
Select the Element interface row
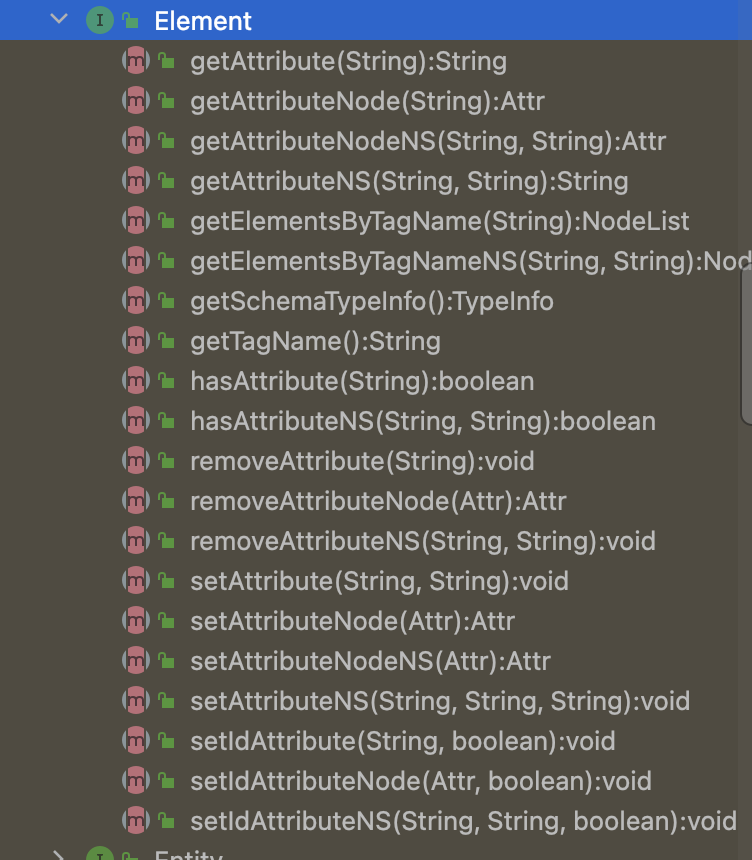click(376, 20)
